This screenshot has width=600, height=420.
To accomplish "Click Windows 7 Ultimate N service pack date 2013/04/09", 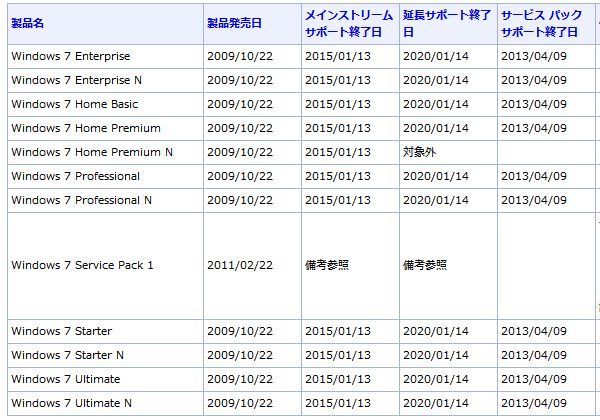I will [x=534, y=403].
